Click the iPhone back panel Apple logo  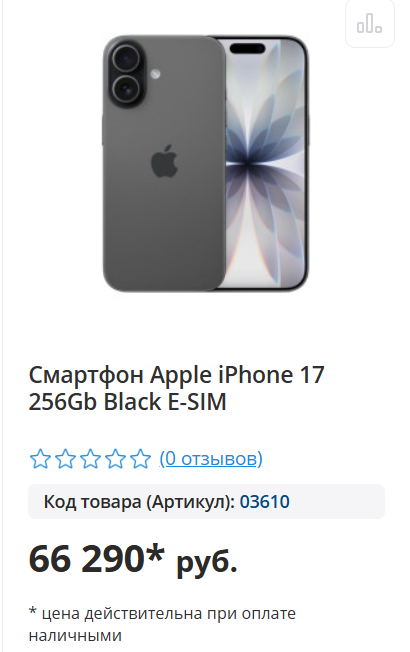[x=164, y=161]
